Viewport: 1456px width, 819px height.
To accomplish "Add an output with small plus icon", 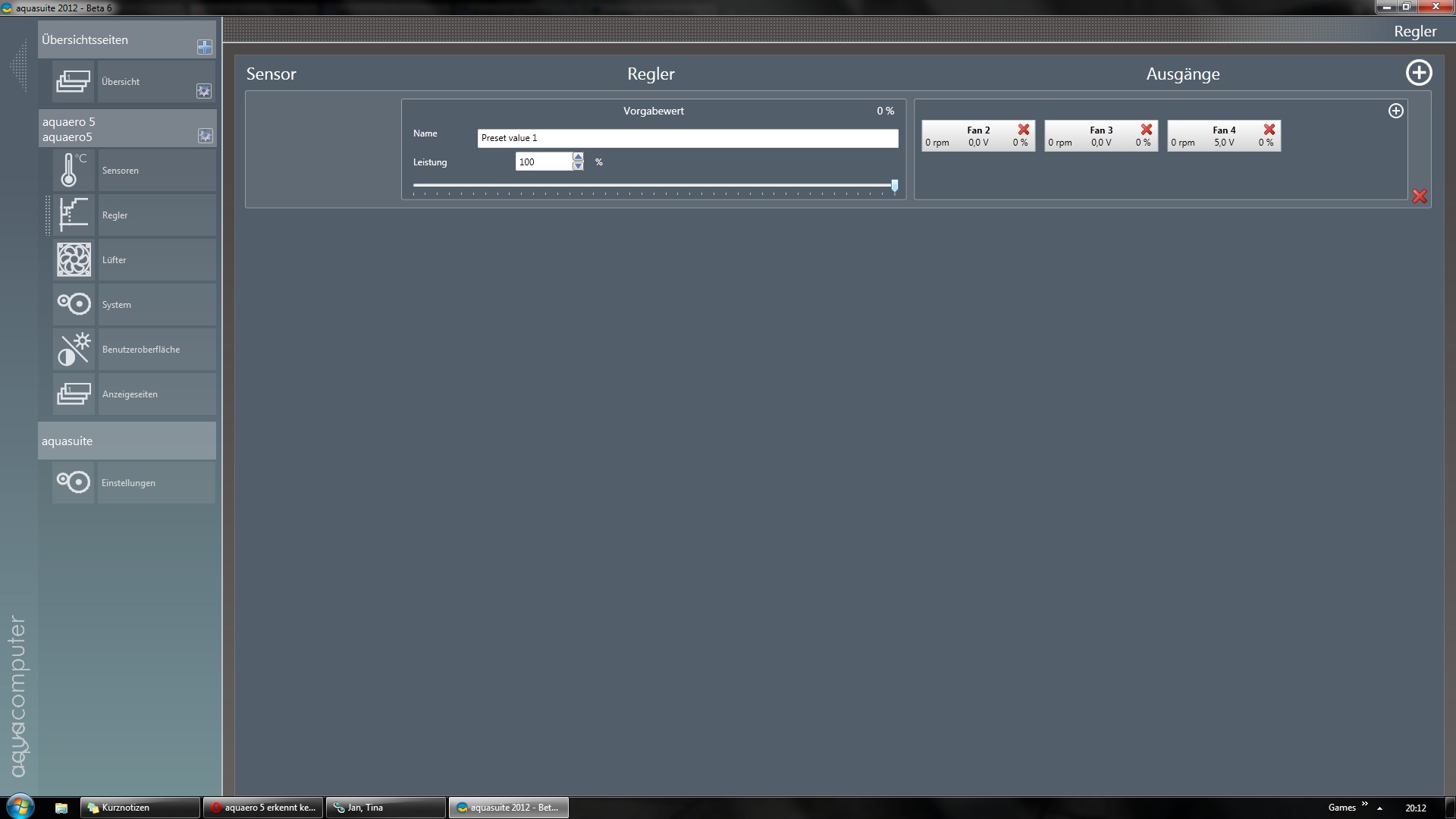I will coord(1395,111).
